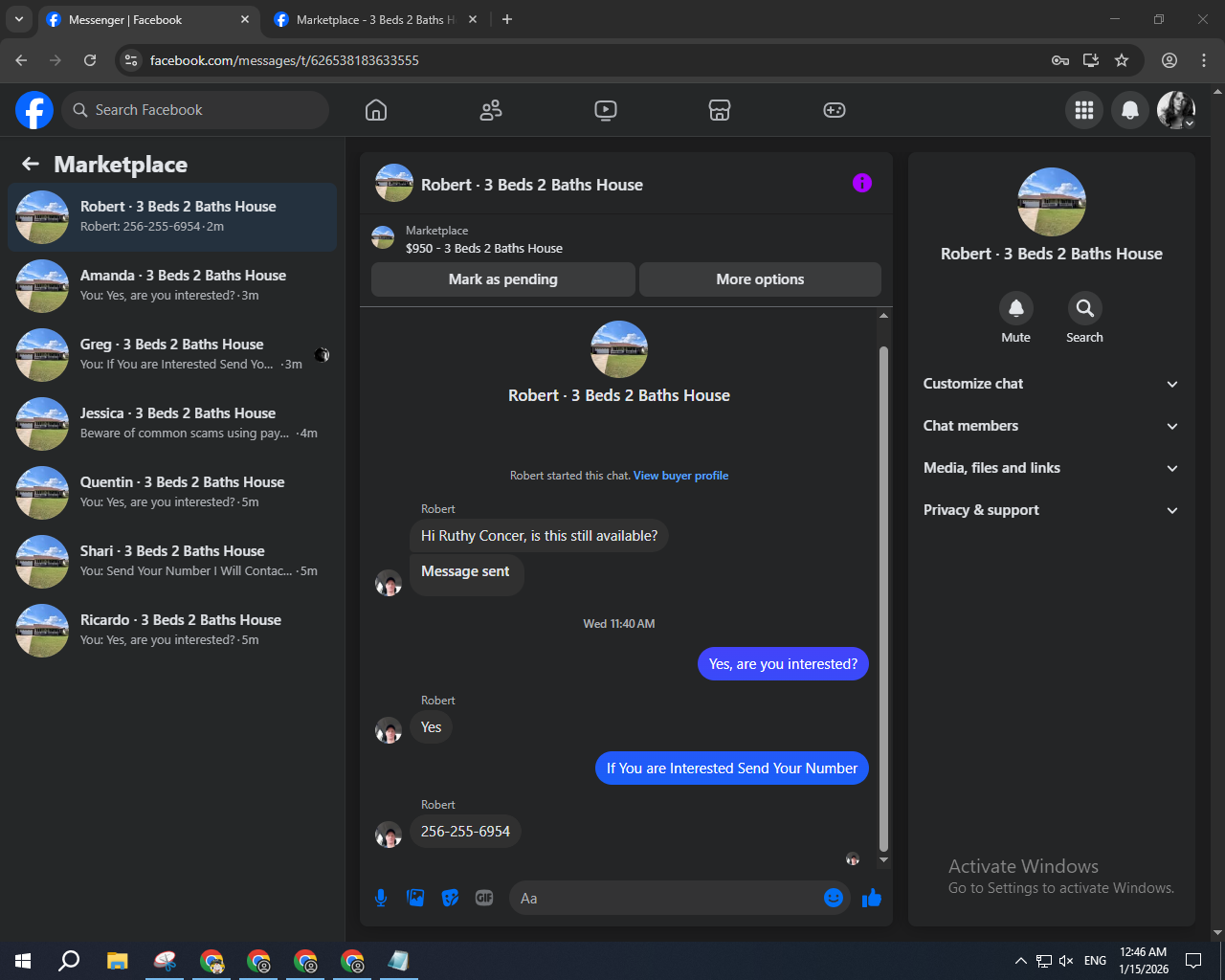Expand Privacy & support section
Image resolution: width=1225 pixels, height=980 pixels.
tap(1051, 510)
